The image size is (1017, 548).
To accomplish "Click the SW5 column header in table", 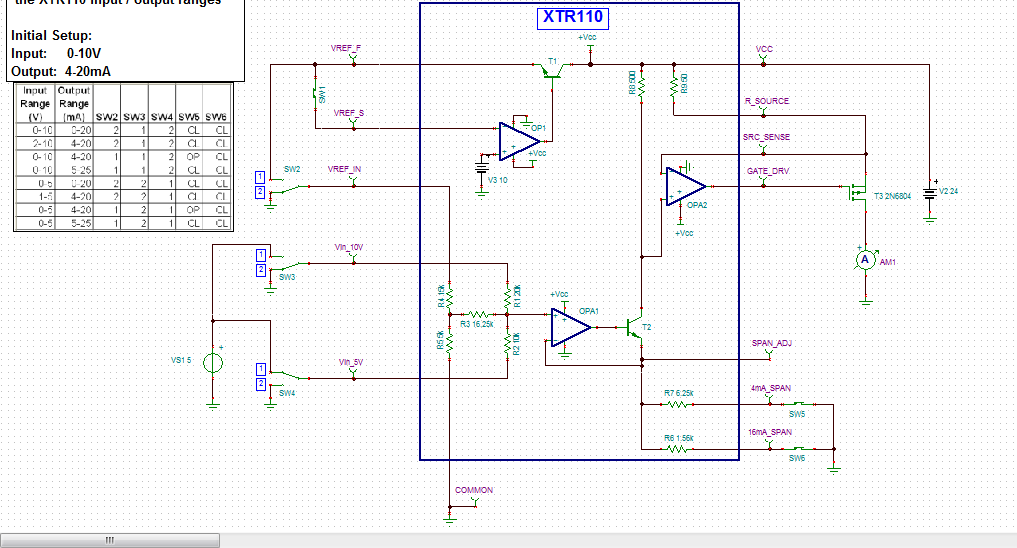I will tap(189, 117).
